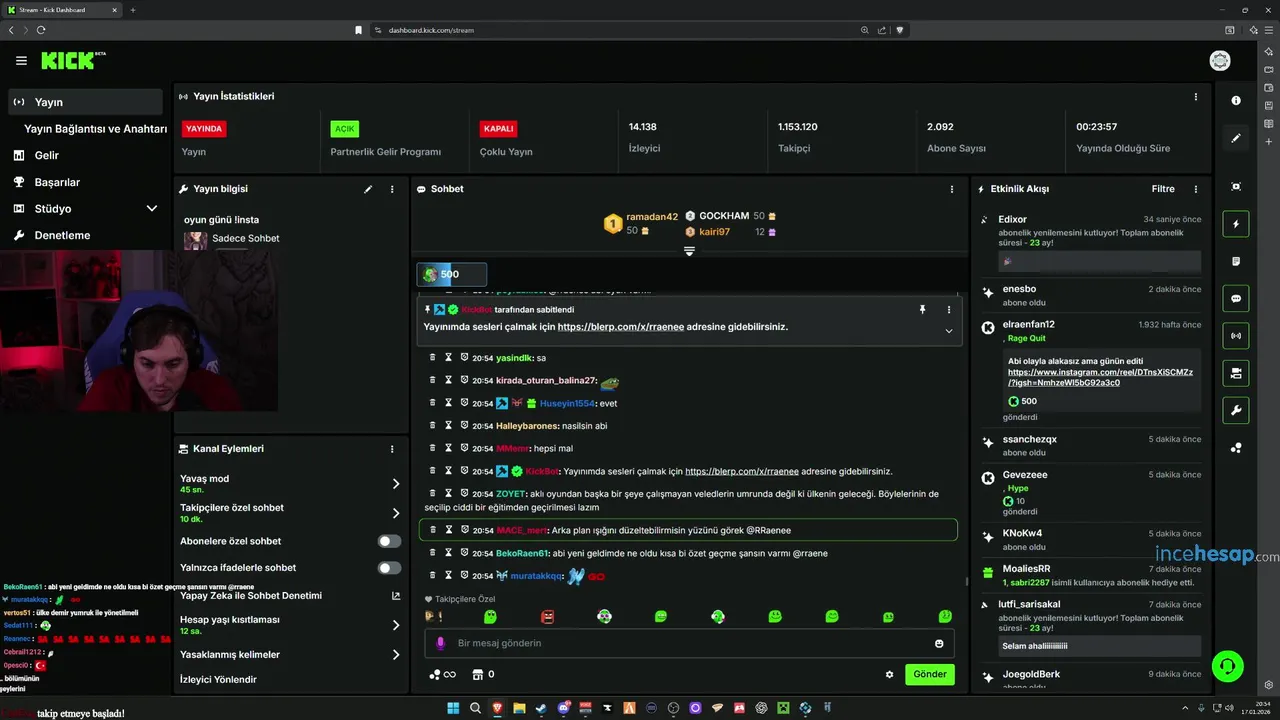Click the info icon in the right sidebar
The width and height of the screenshot is (1280, 720).
pyautogui.click(x=1236, y=101)
